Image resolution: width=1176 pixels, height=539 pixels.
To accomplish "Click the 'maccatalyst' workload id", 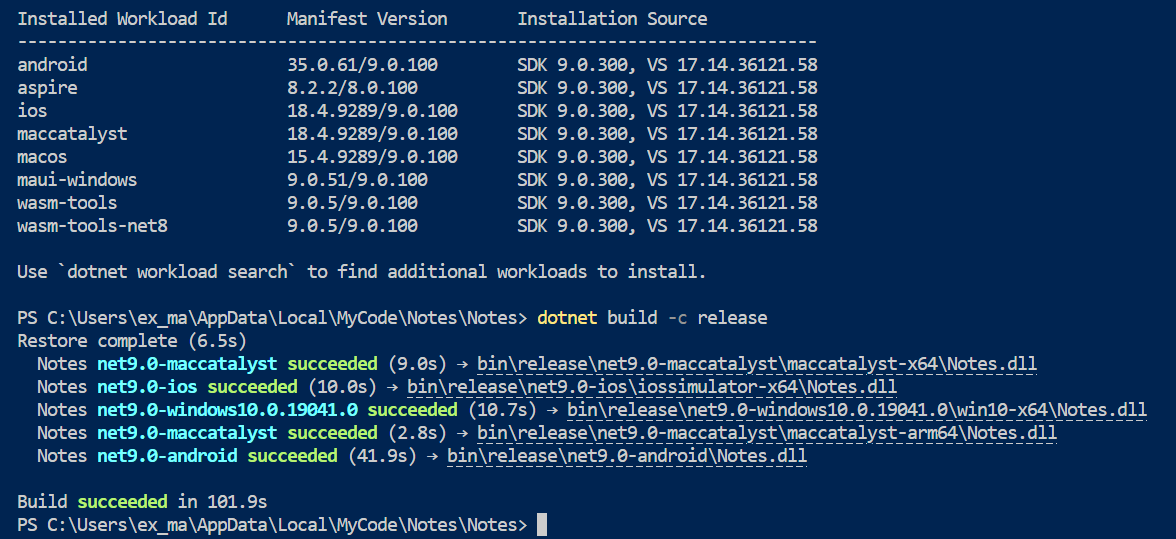I will [x=72, y=134].
